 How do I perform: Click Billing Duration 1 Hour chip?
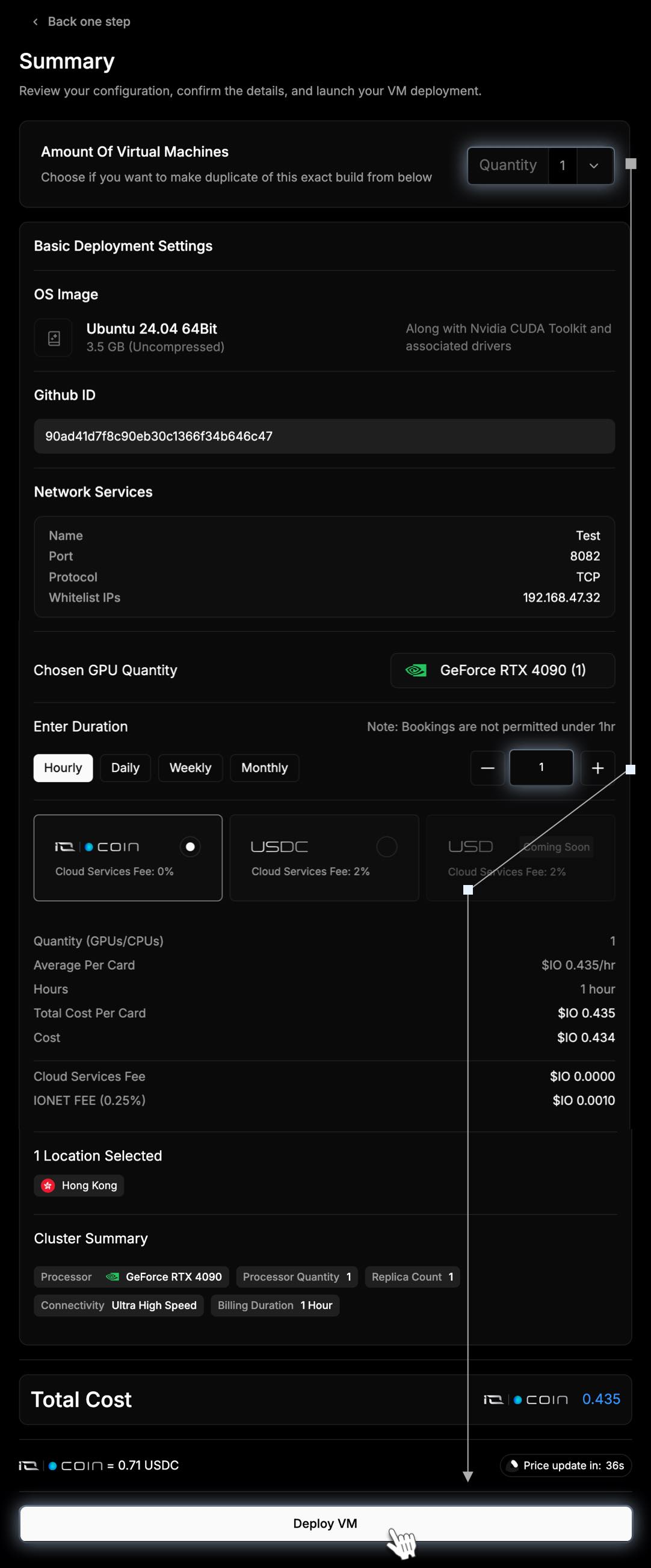pyautogui.click(x=275, y=1305)
